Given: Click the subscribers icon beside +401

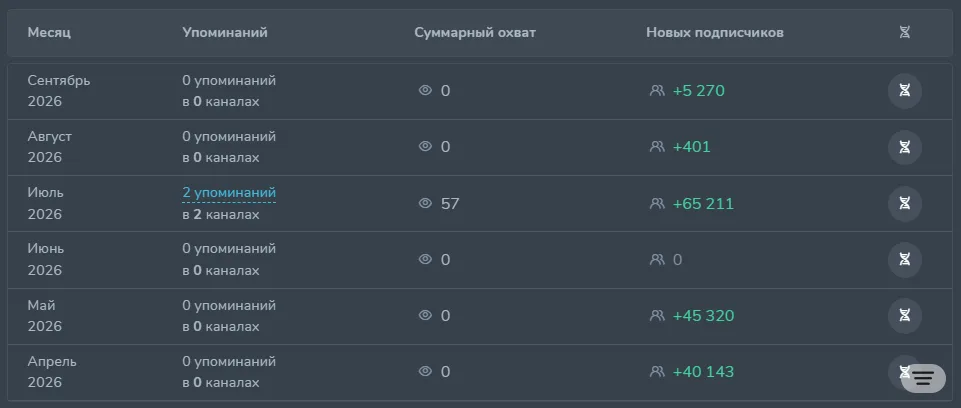Looking at the screenshot, I should click(657, 146).
